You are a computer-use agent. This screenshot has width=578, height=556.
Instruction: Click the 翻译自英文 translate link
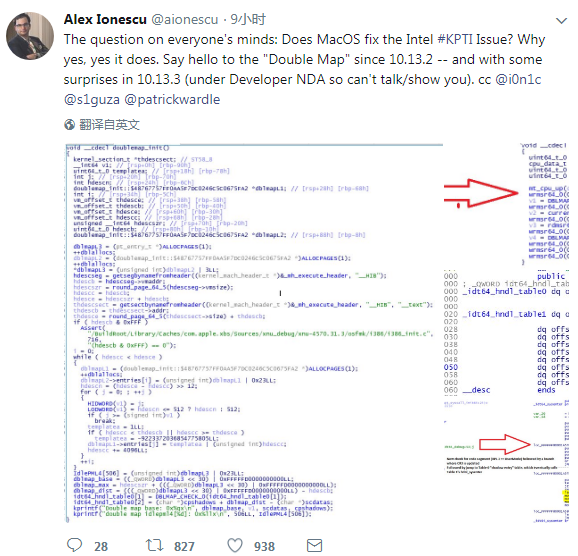109,125
